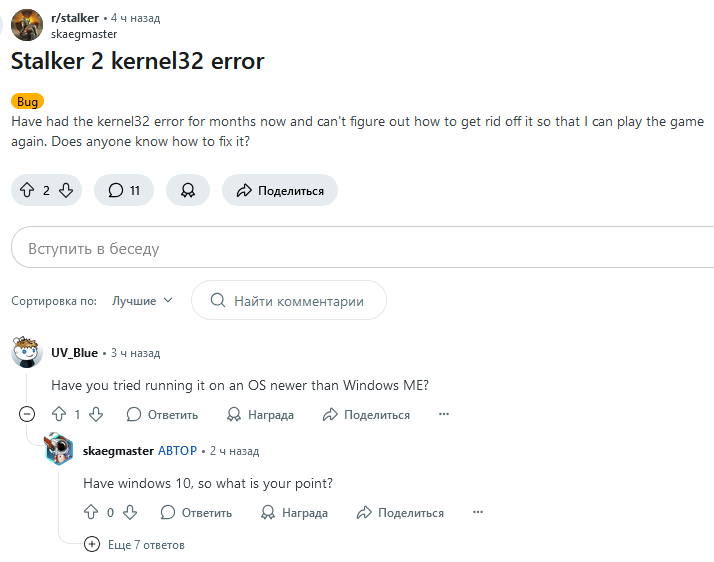The width and height of the screenshot is (714, 562).
Task: Open the post's 11 comments
Action: (124, 190)
